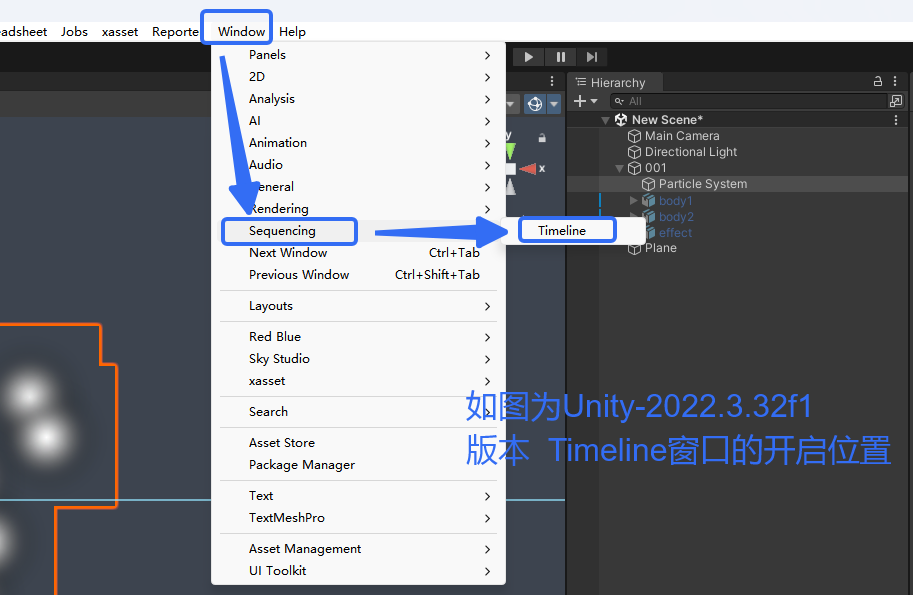Open the xasset submenu in Window menu
913x595 pixels.
pyautogui.click(x=358, y=381)
